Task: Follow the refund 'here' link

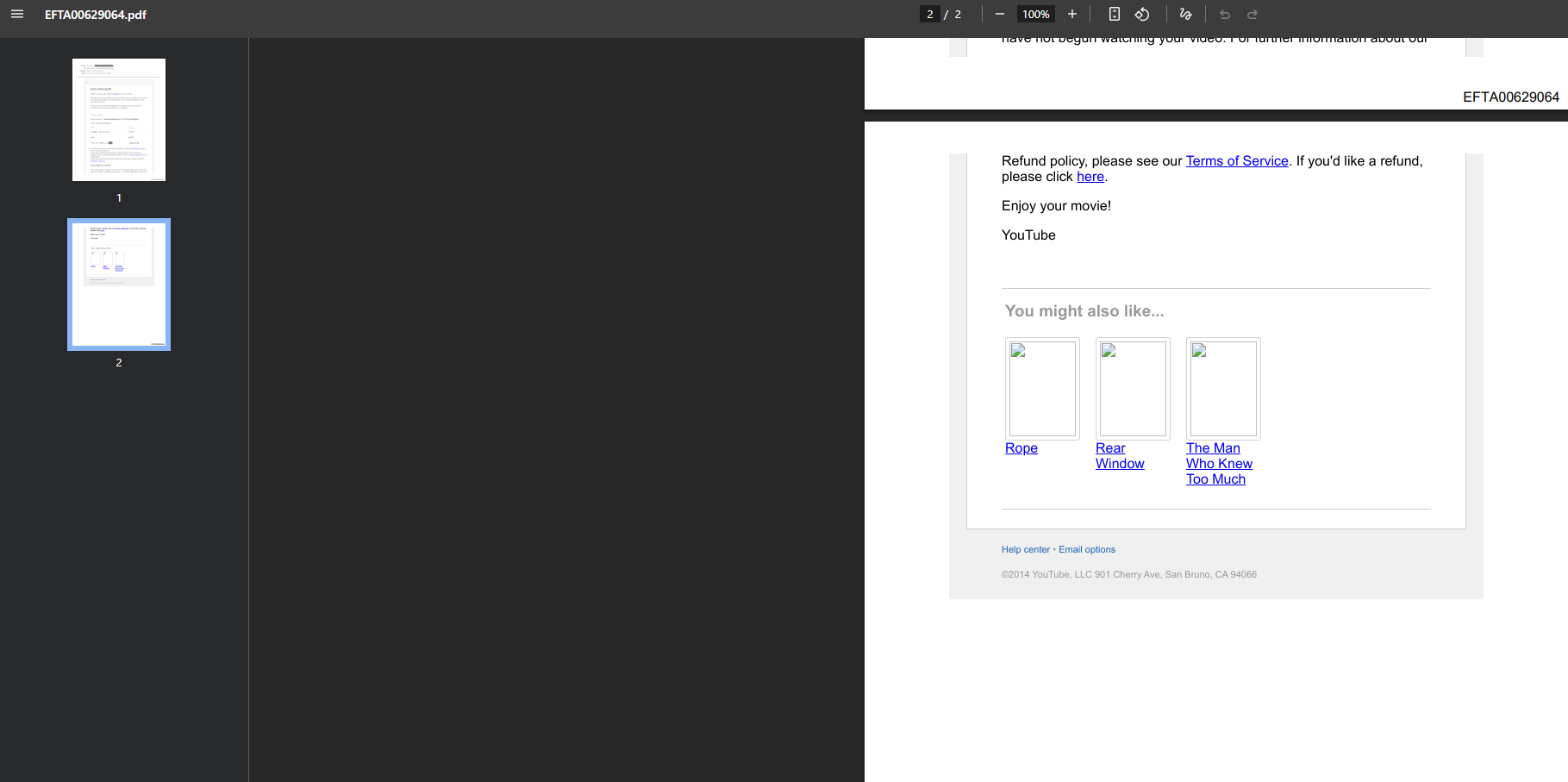Action: pyautogui.click(x=1090, y=177)
